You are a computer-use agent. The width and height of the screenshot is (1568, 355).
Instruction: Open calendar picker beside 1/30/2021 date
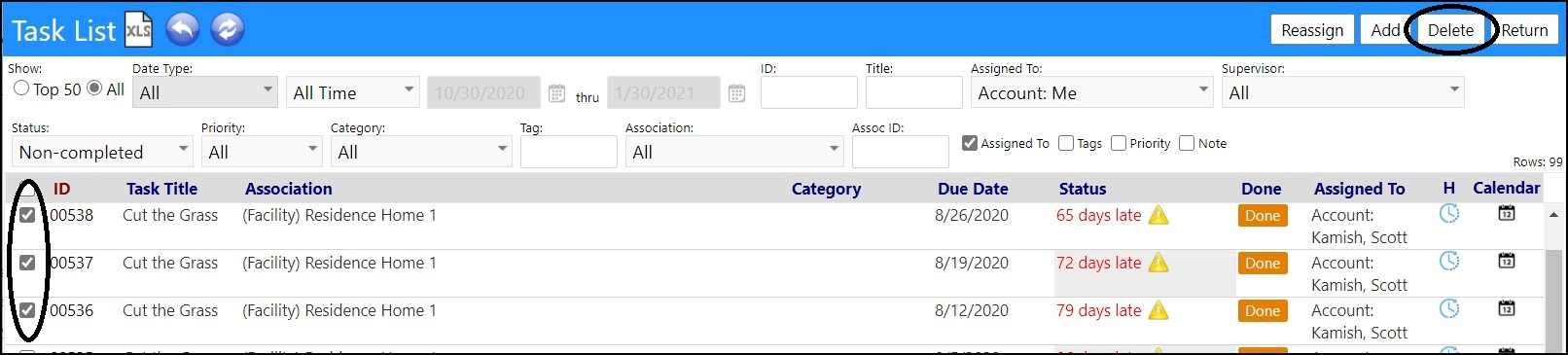(x=737, y=93)
